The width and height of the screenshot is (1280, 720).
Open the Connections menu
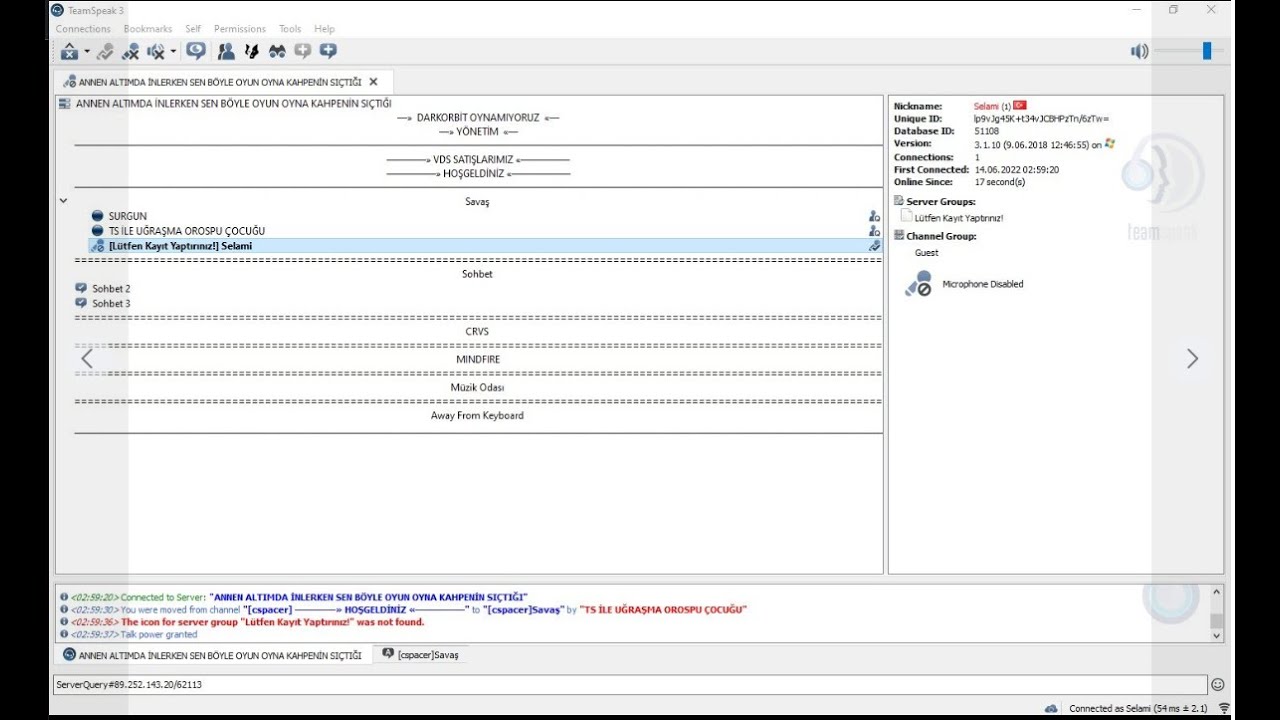[83, 29]
